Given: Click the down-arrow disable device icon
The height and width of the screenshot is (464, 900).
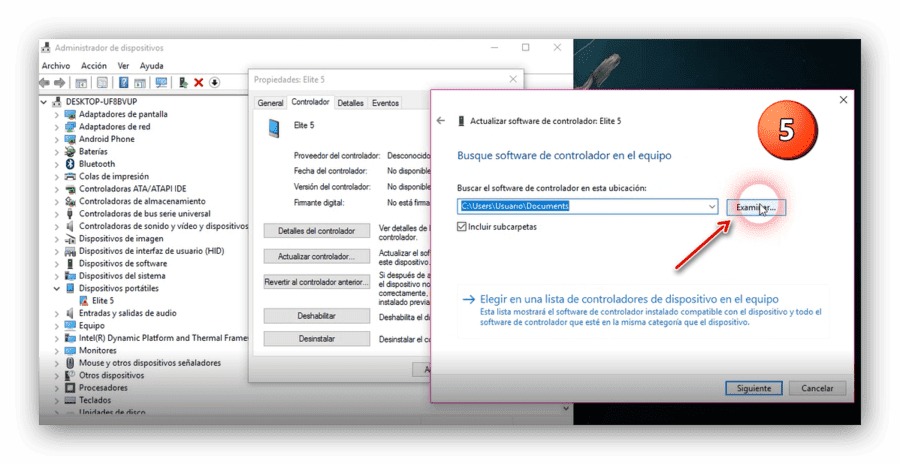Looking at the screenshot, I should tap(215, 83).
